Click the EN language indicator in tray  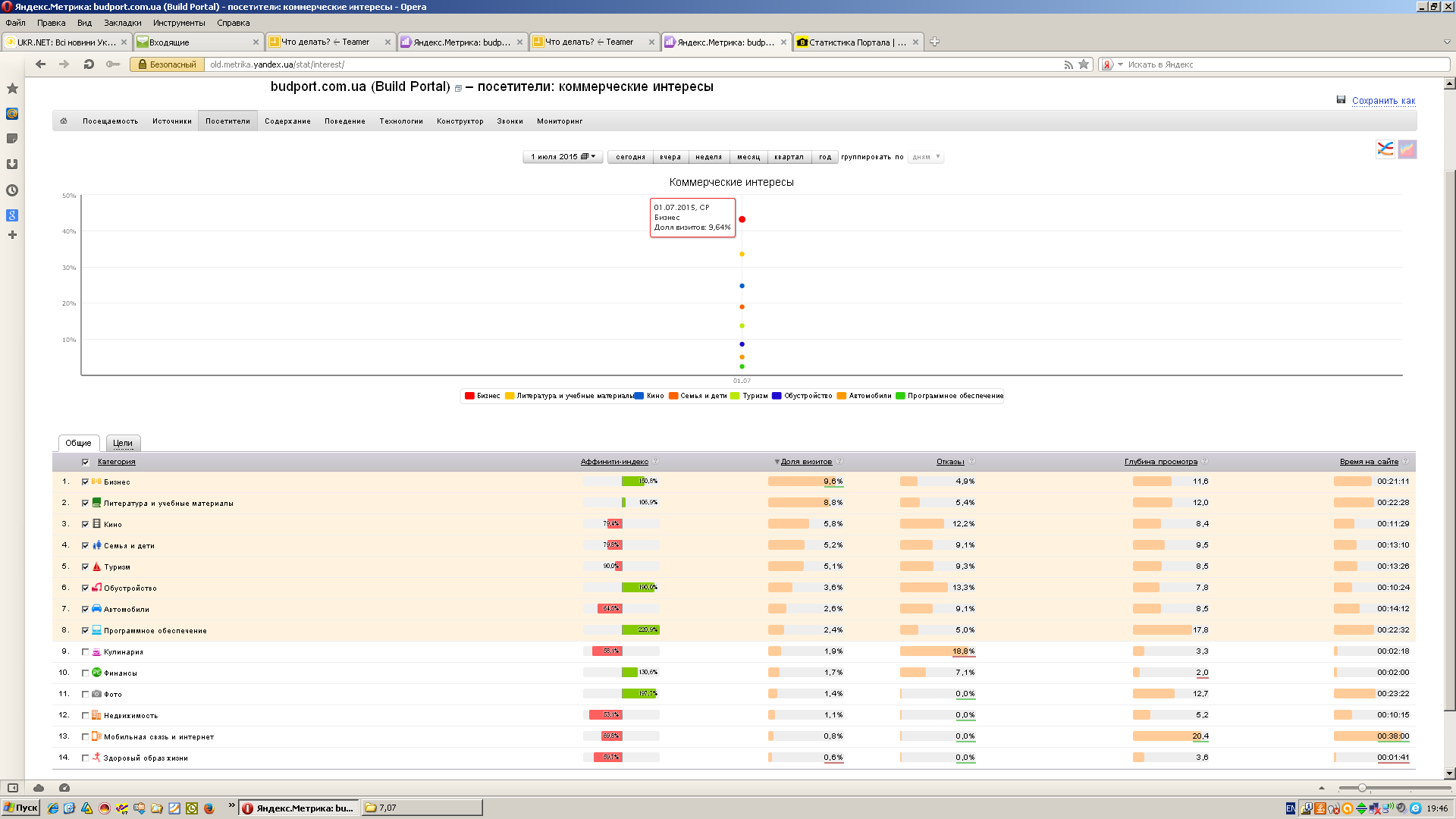coord(1291,808)
